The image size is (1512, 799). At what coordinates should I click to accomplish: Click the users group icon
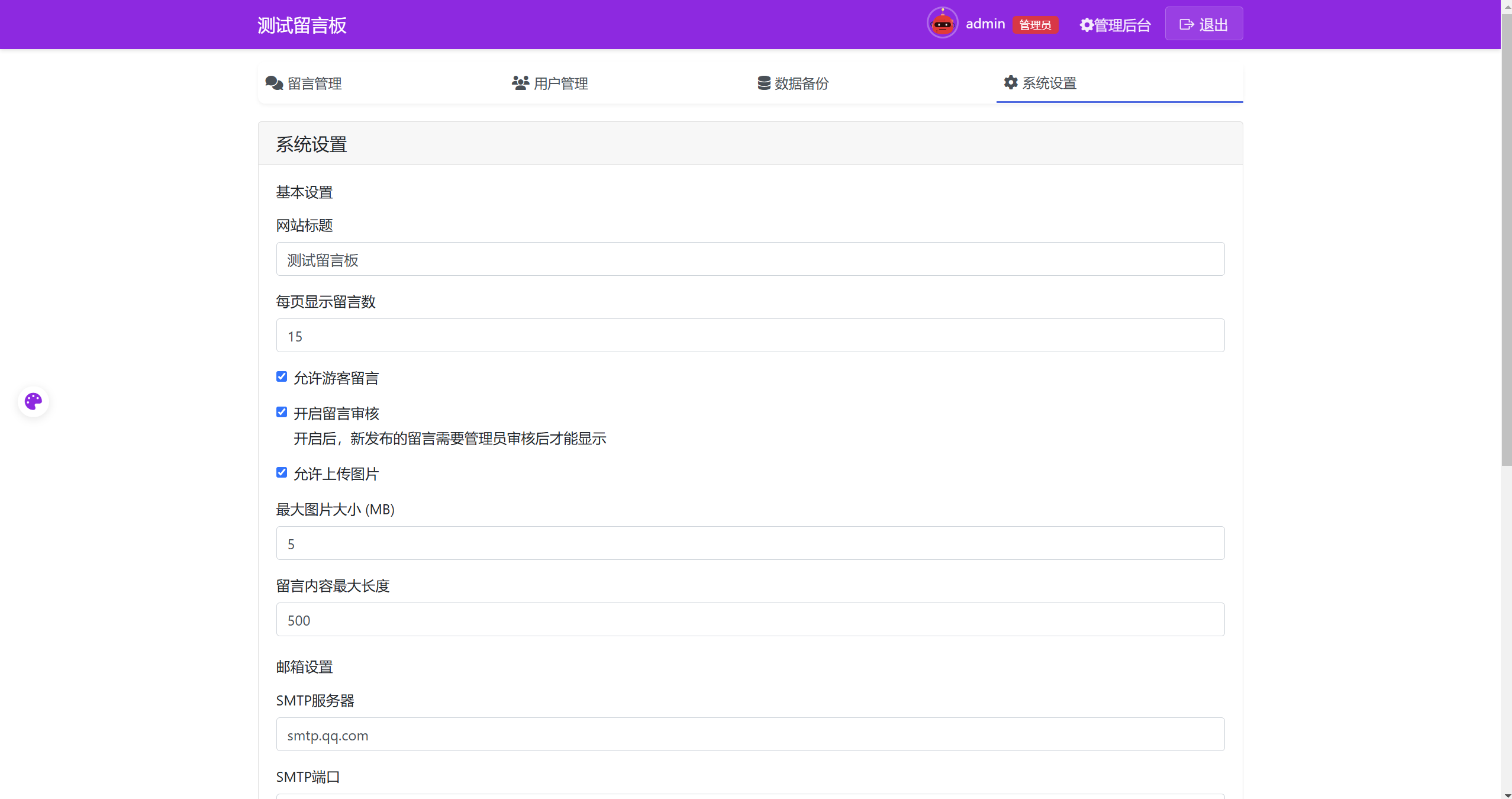(x=520, y=83)
